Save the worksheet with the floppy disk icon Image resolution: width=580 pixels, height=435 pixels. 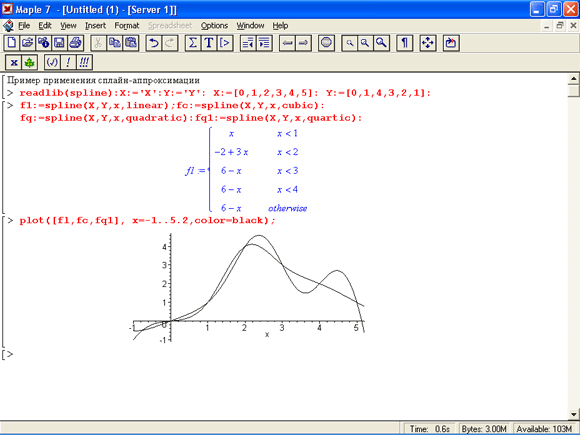[60, 43]
